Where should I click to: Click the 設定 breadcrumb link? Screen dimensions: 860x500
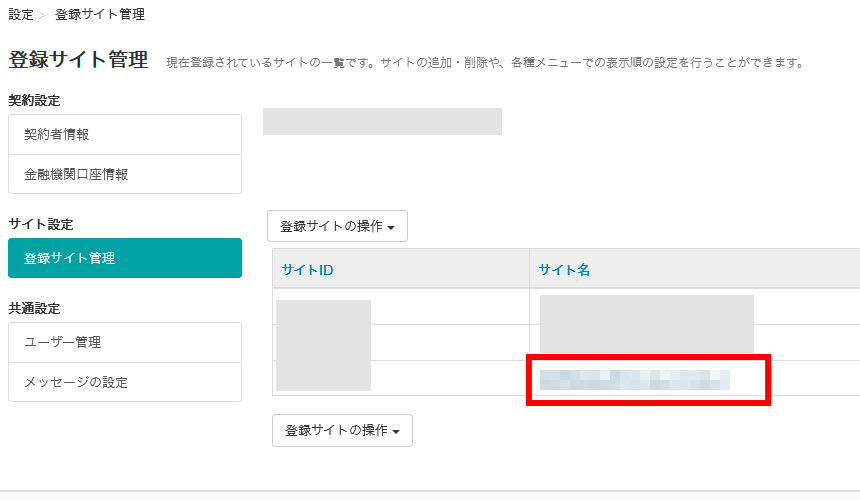pyautogui.click(x=21, y=15)
